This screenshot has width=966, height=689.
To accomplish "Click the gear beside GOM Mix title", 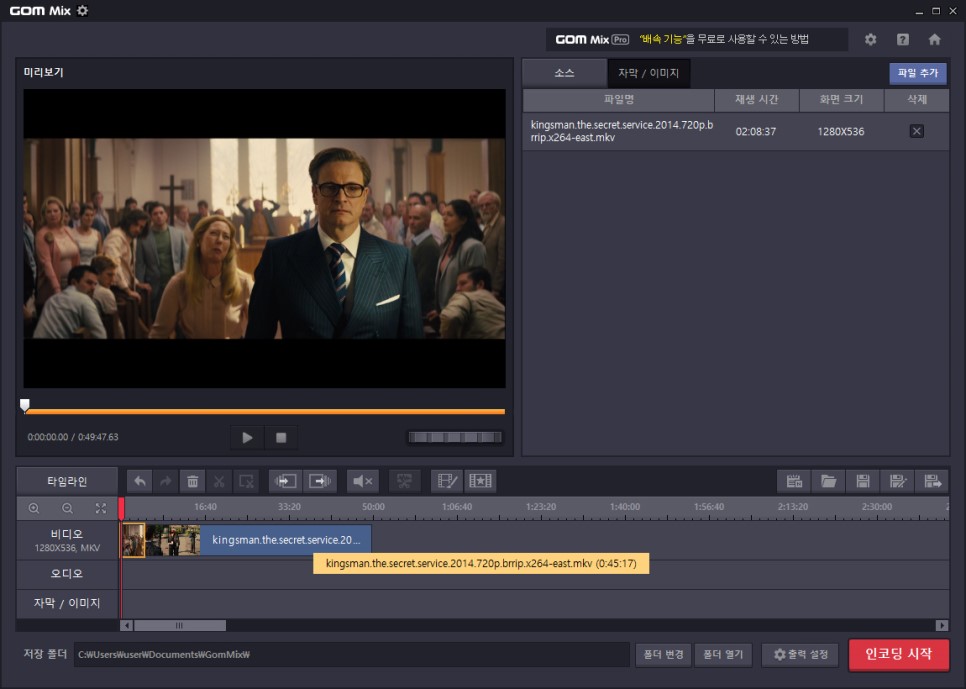I will tap(83, 10).
